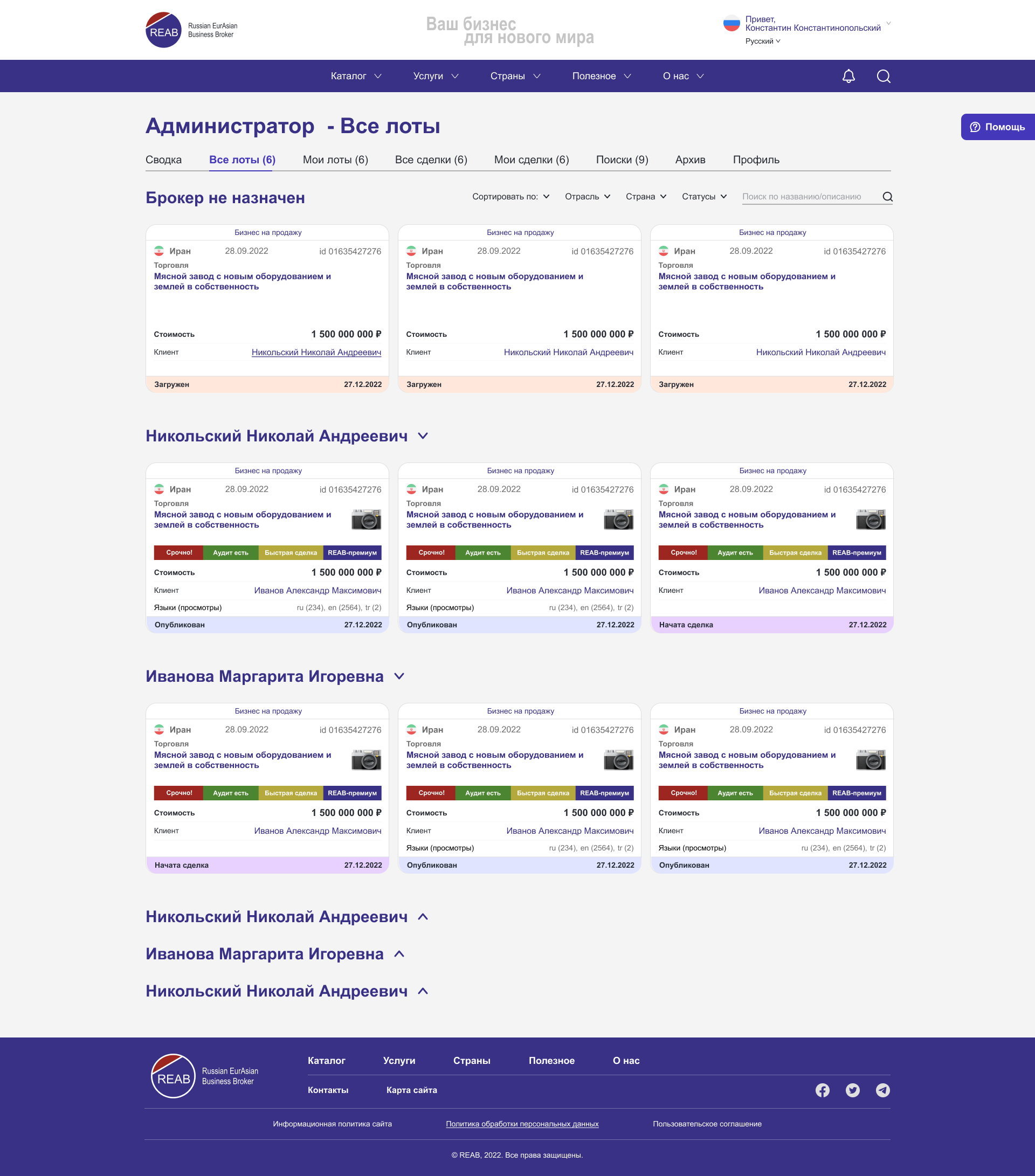Click the red "Срочно!" tag on first Никольский lot

tap(179, 552)
